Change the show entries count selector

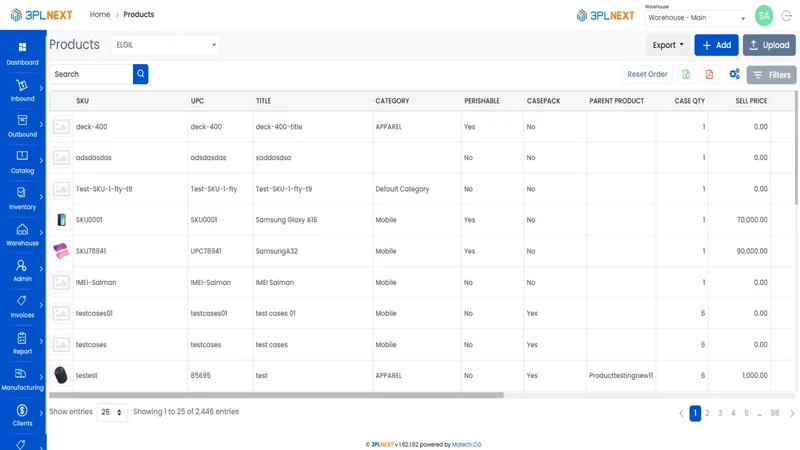112,412
